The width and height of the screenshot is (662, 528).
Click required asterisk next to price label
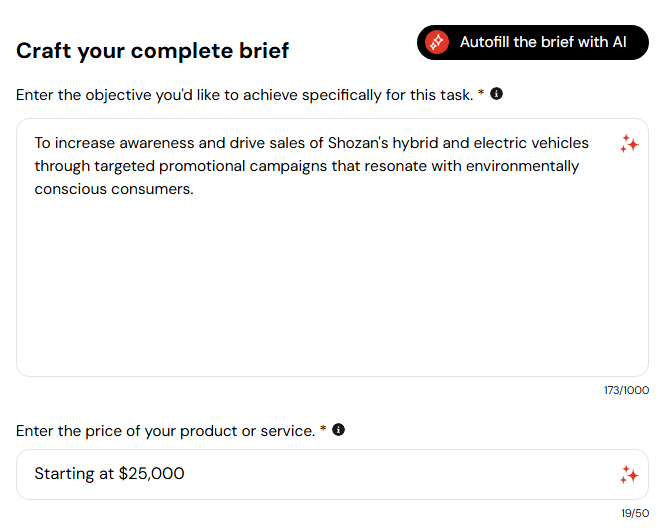tap(323, 429)
